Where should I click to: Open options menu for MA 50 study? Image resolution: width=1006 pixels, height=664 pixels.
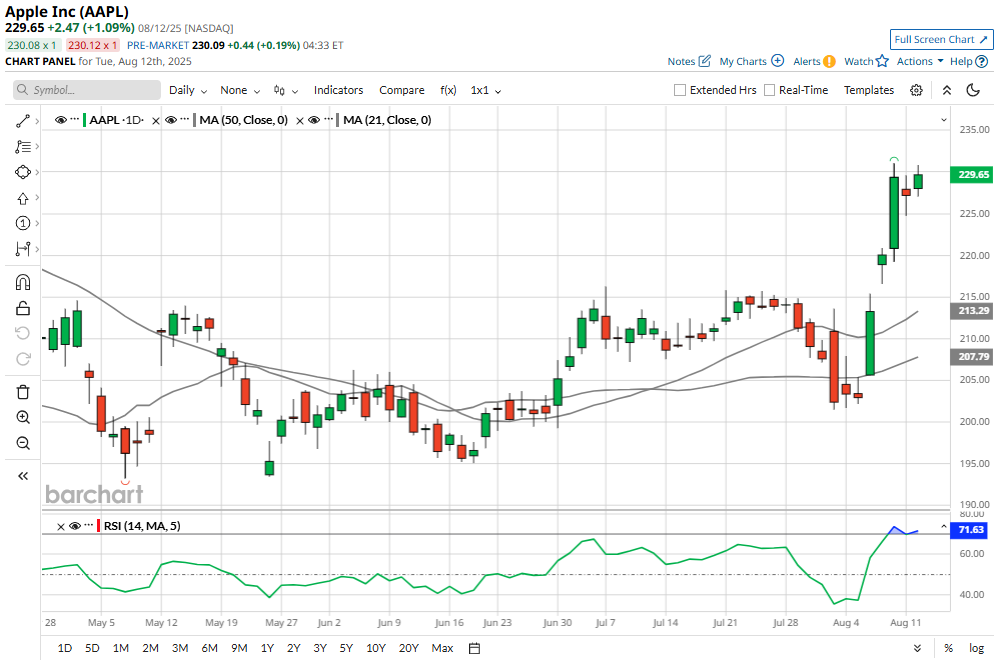coord(185,120)
